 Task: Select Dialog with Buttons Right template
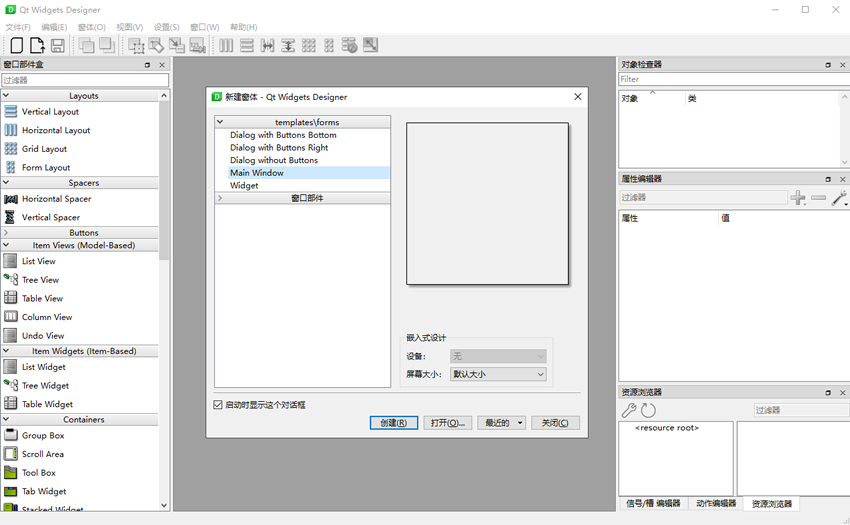click(279, 148)
